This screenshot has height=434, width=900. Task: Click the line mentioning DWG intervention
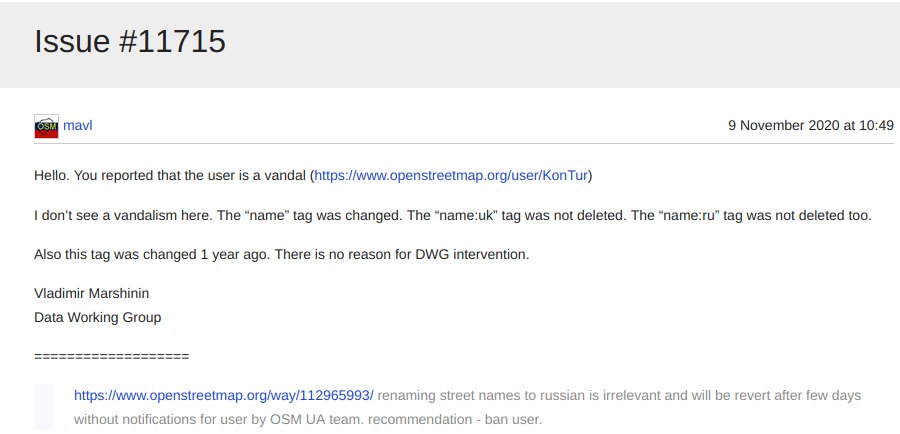pyautogui.click(x=282, y=254)
